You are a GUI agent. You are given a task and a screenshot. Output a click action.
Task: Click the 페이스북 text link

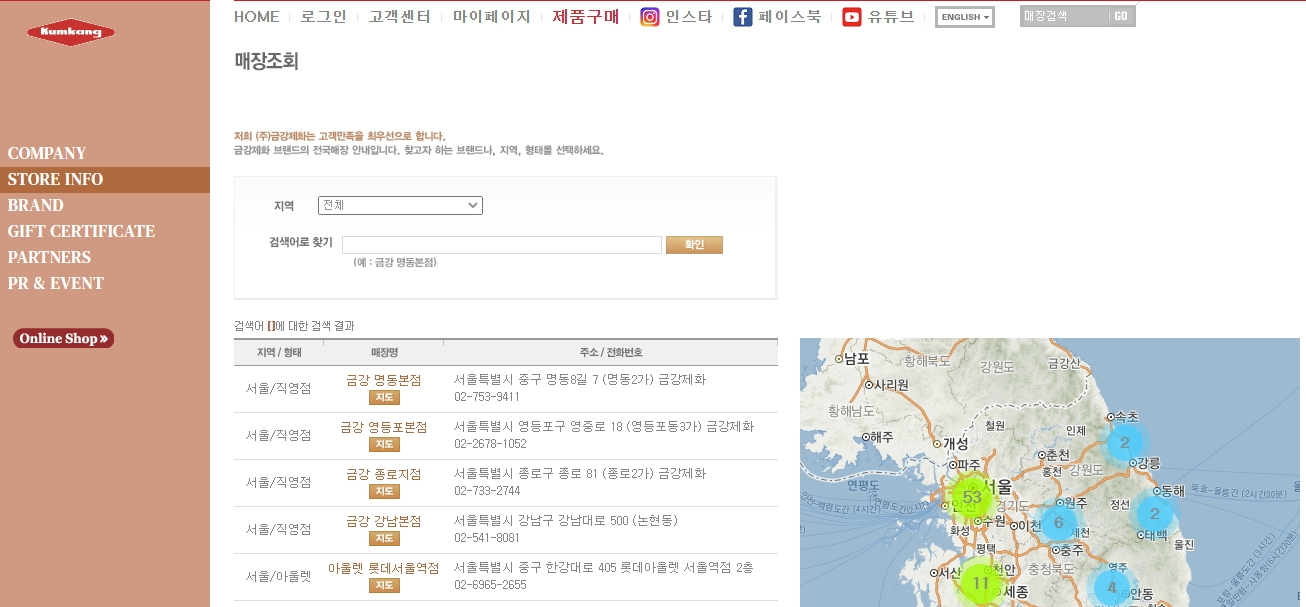pos(790,17)
